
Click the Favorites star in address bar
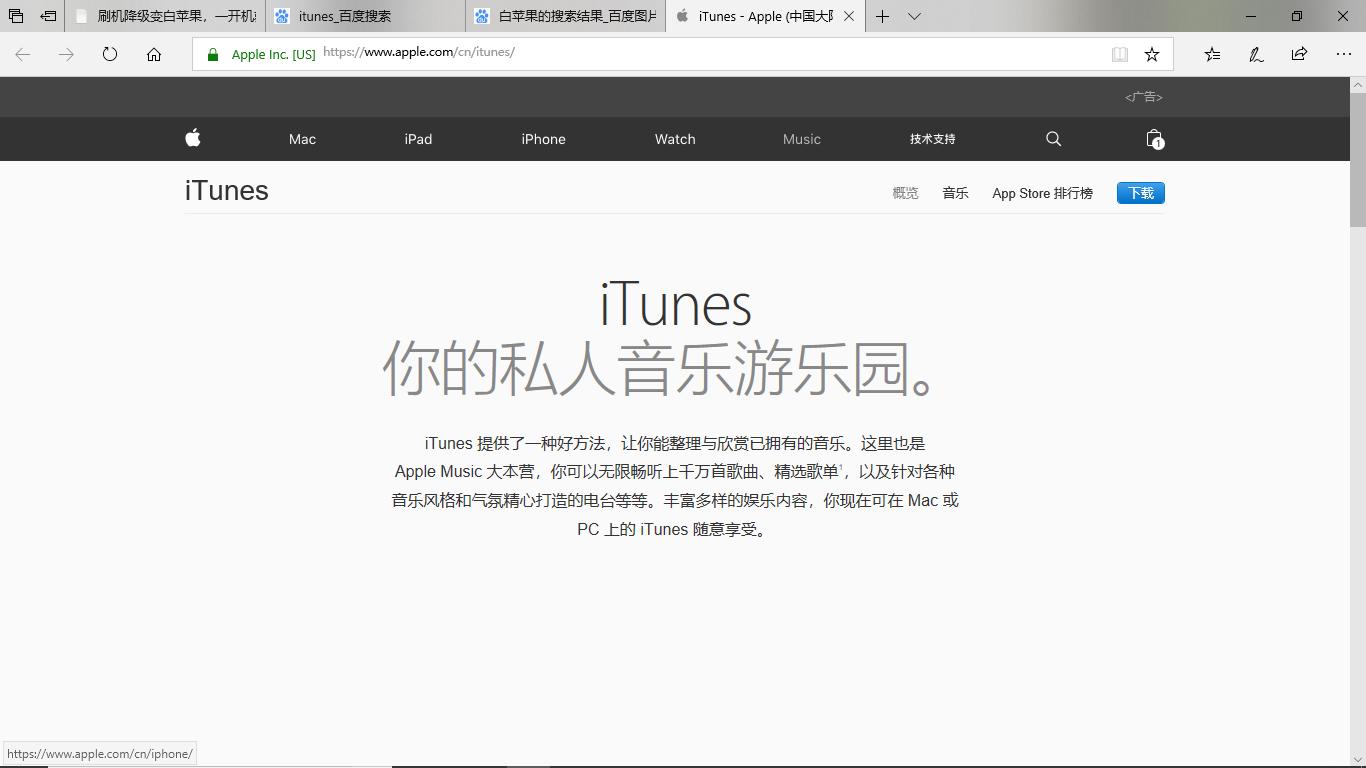[x=1151, y=54]
